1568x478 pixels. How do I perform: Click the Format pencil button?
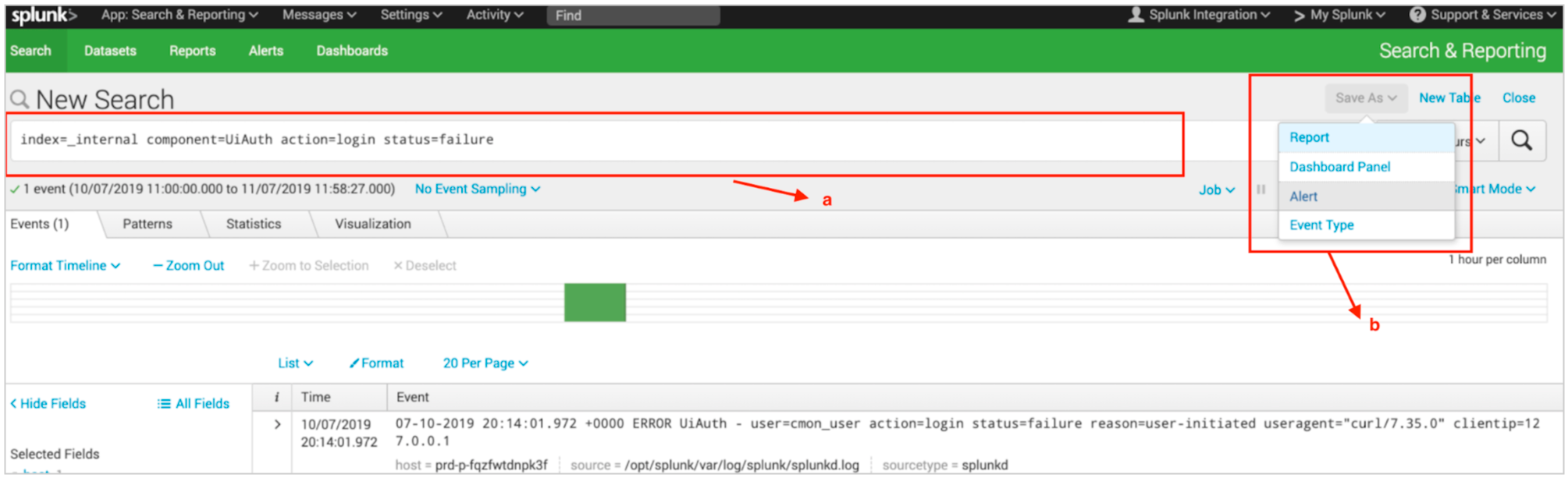(376, 363)
